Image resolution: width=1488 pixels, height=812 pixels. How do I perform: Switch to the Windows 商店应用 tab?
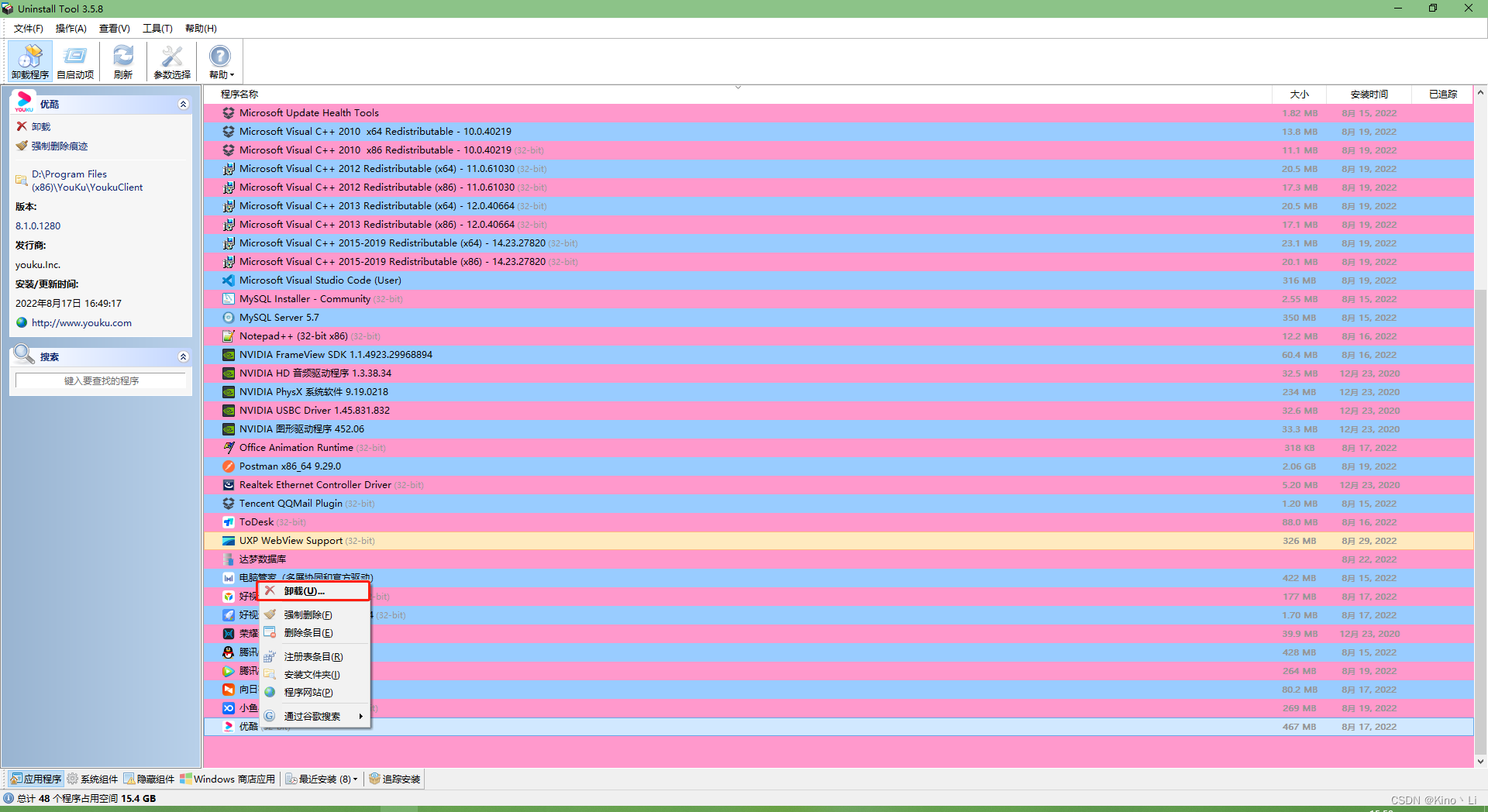click(x=228, y=779)
